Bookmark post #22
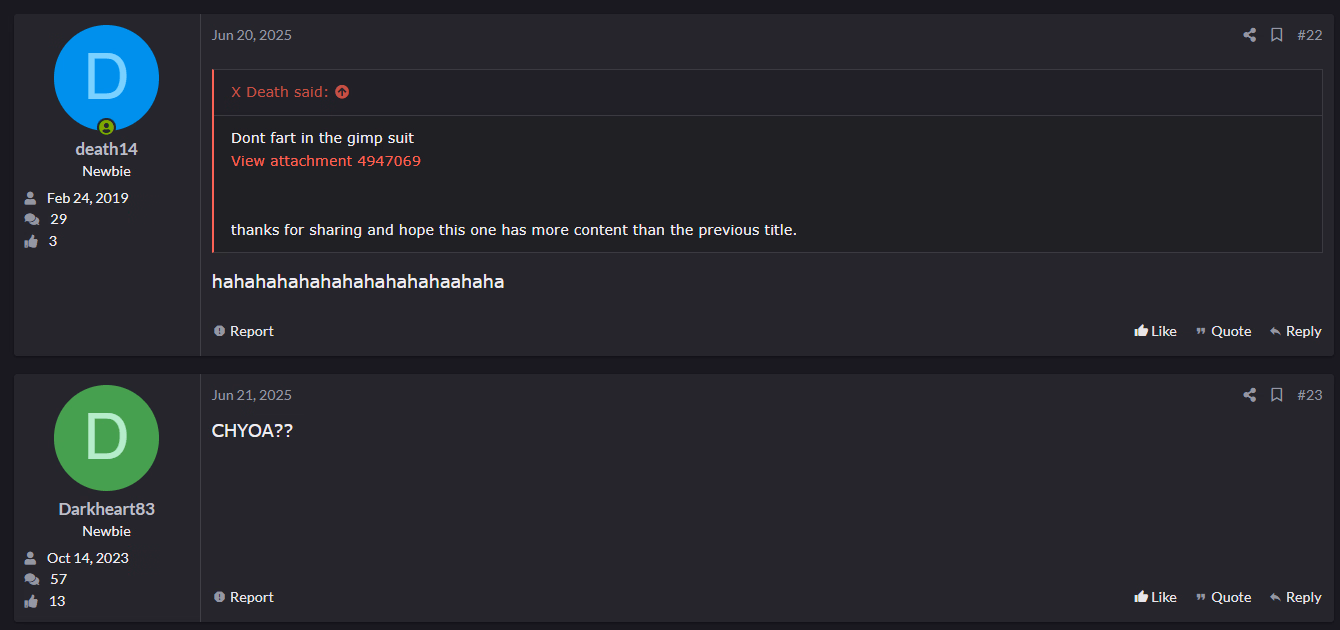Viewport: 1340px width, 630px height. (x=1277, y=35)
